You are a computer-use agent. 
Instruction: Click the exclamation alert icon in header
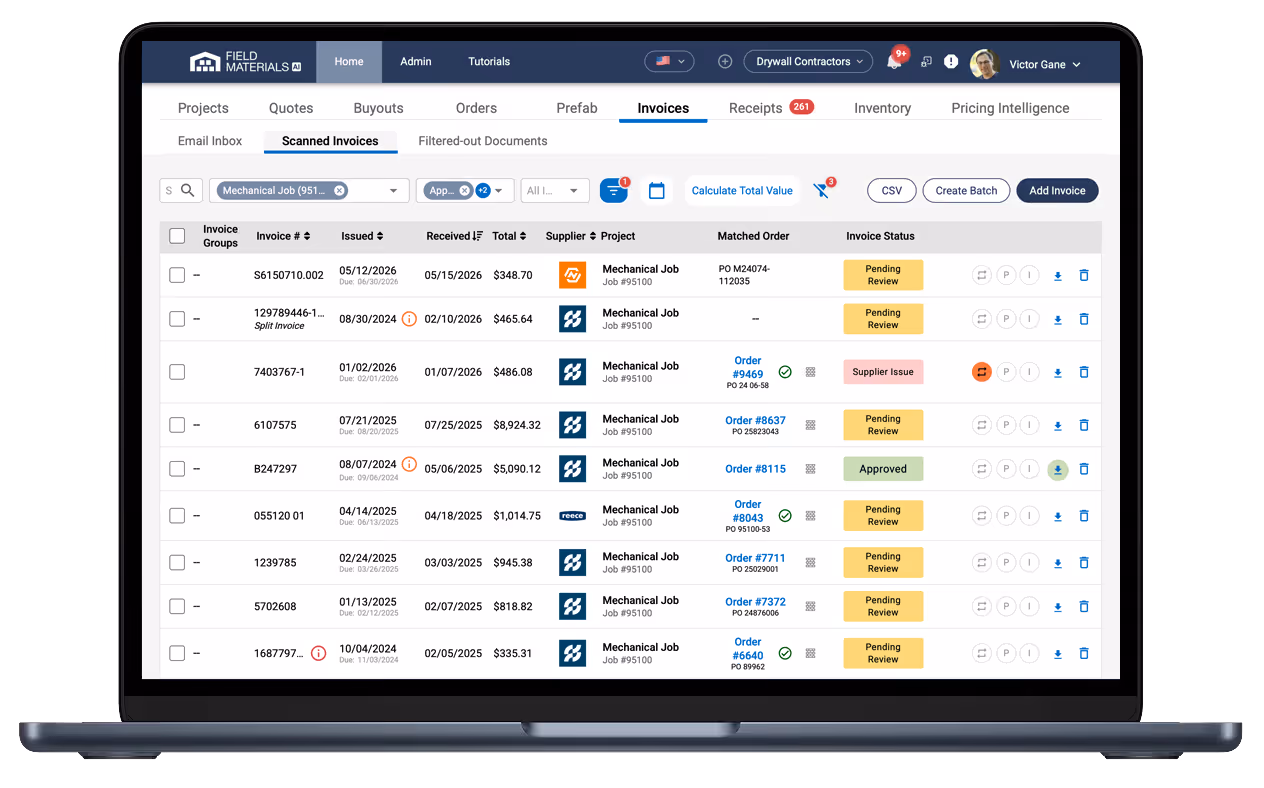point(951,62)
